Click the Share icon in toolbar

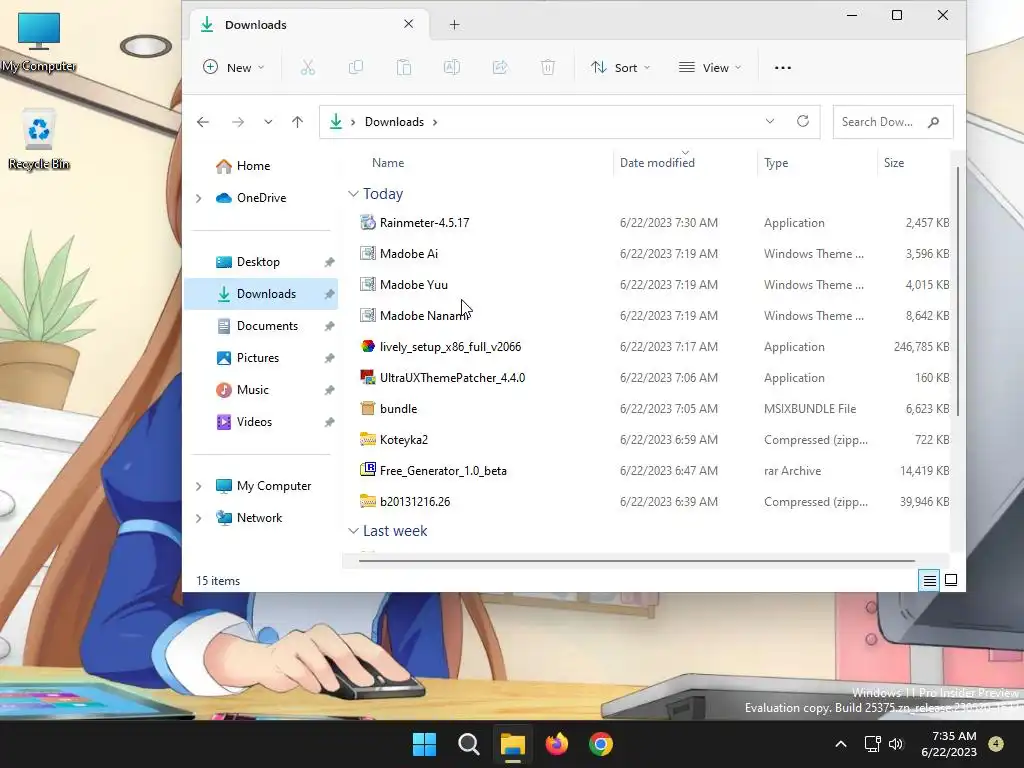tap(500, 67)
